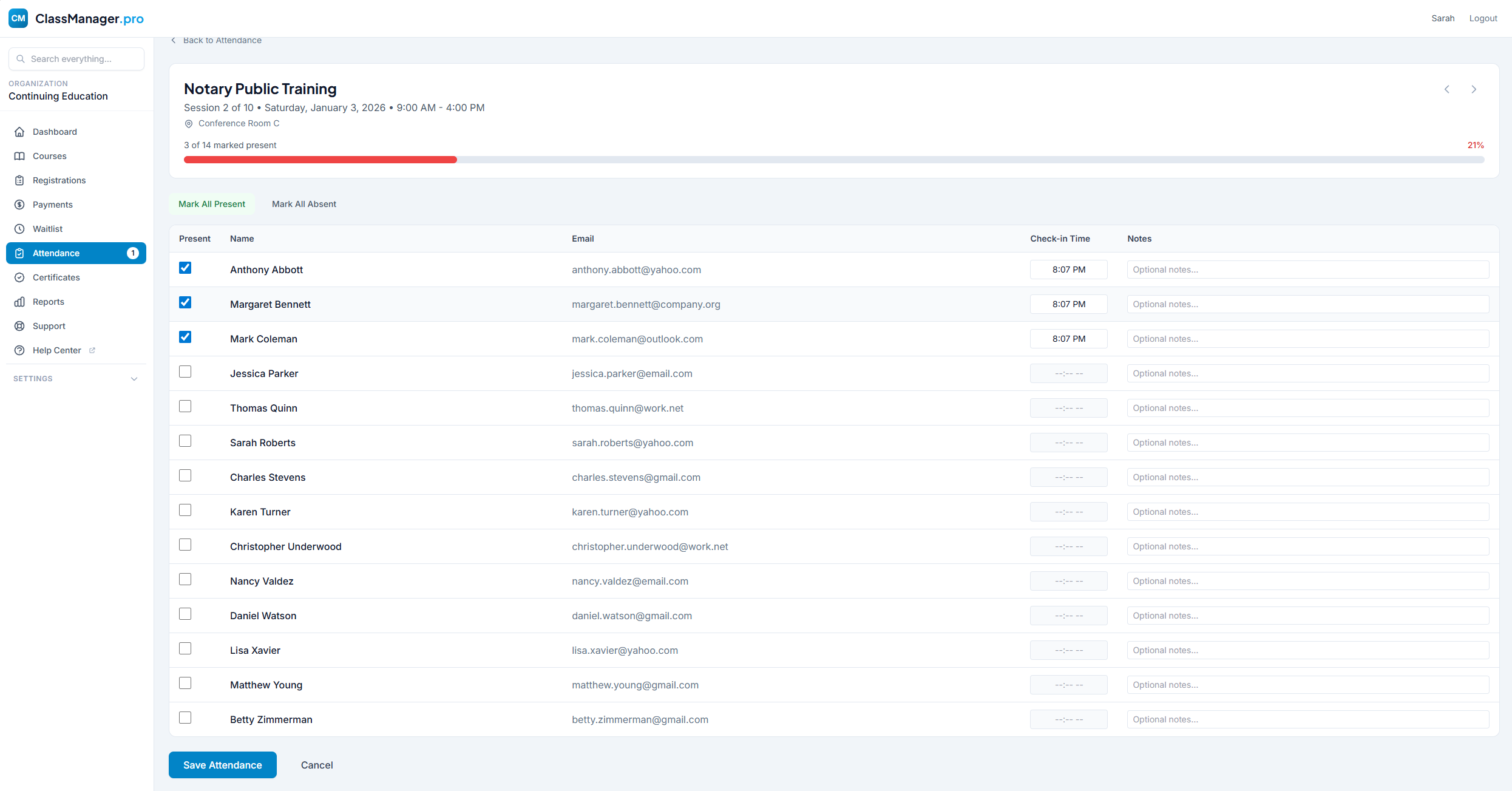This screenshot has height=791, width=1512.
Task: Open the Registrations menu item
Action: [59, 180]
